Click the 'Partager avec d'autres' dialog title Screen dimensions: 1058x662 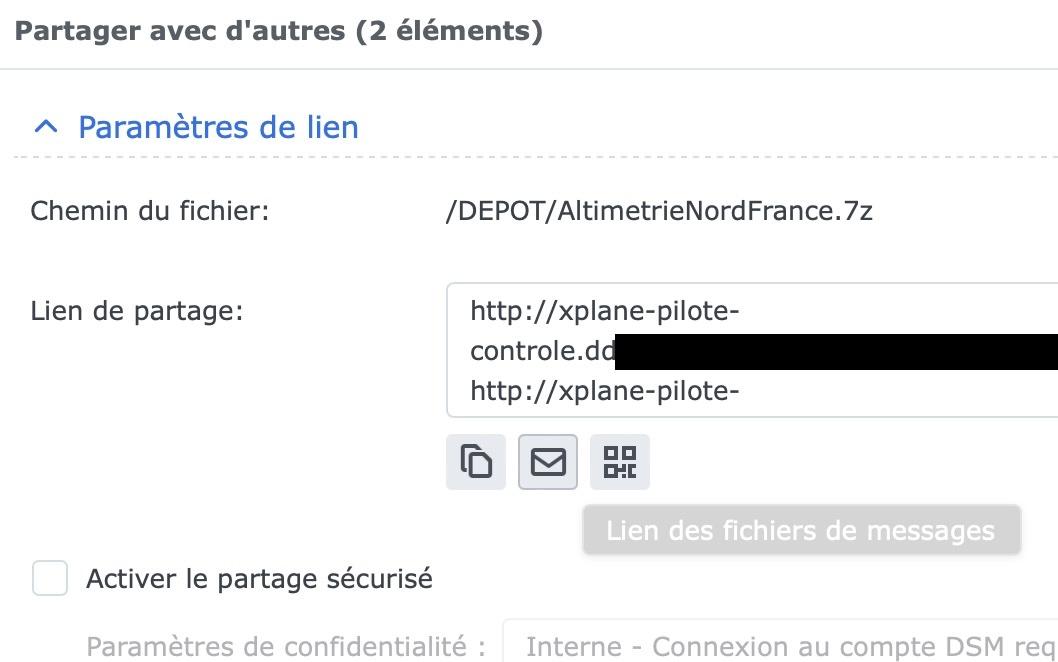click(x=182, y=31)
